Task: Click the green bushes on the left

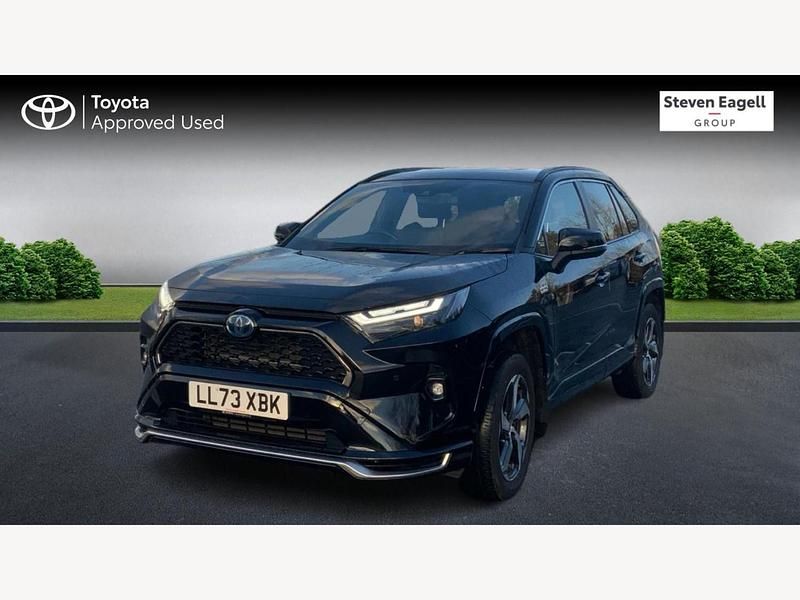Action: (x=49, y=270)
